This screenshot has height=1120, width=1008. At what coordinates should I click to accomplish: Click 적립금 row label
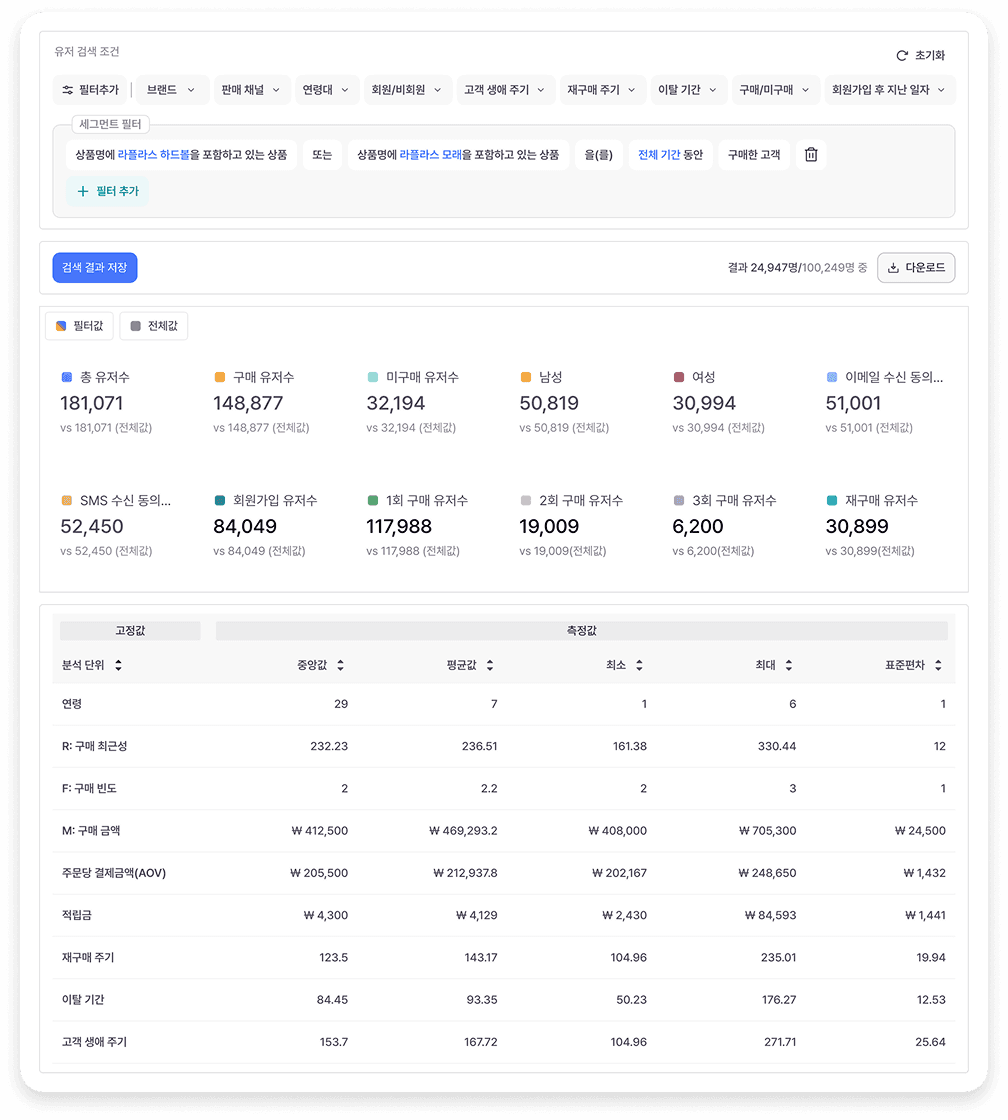pos(76,915)
